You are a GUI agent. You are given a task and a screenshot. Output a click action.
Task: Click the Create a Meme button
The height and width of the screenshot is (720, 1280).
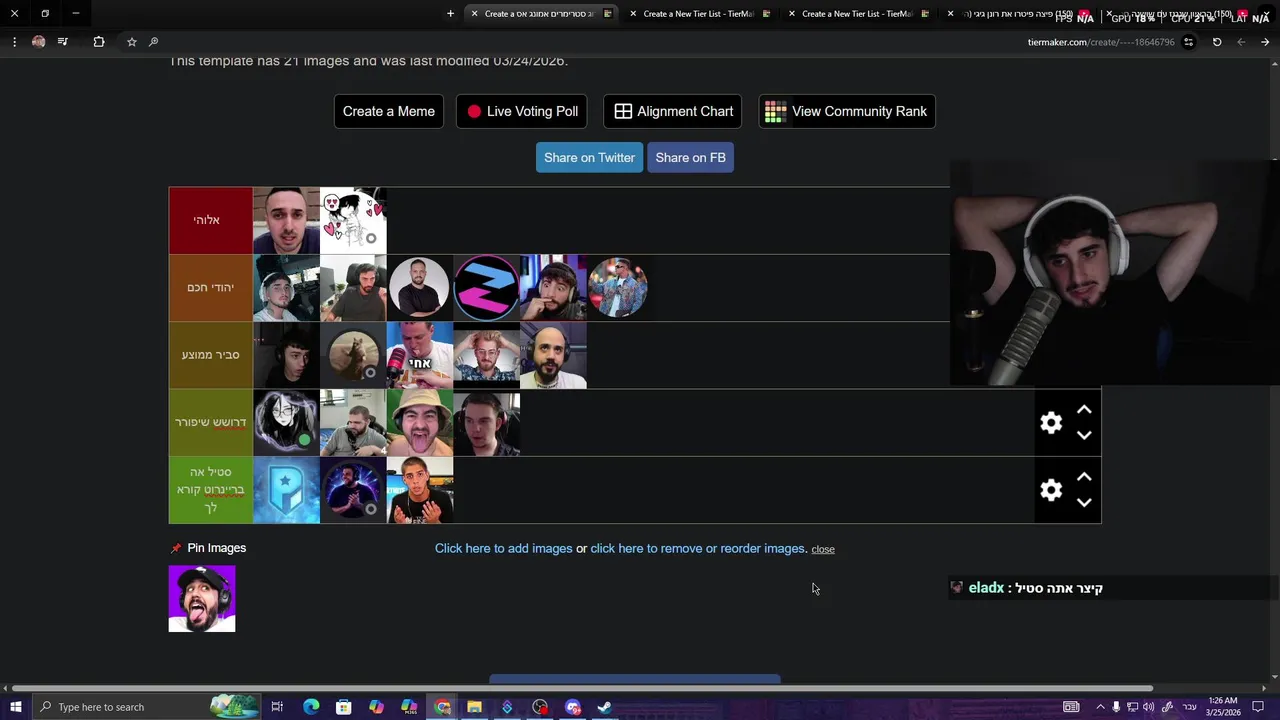click(389, 111)
